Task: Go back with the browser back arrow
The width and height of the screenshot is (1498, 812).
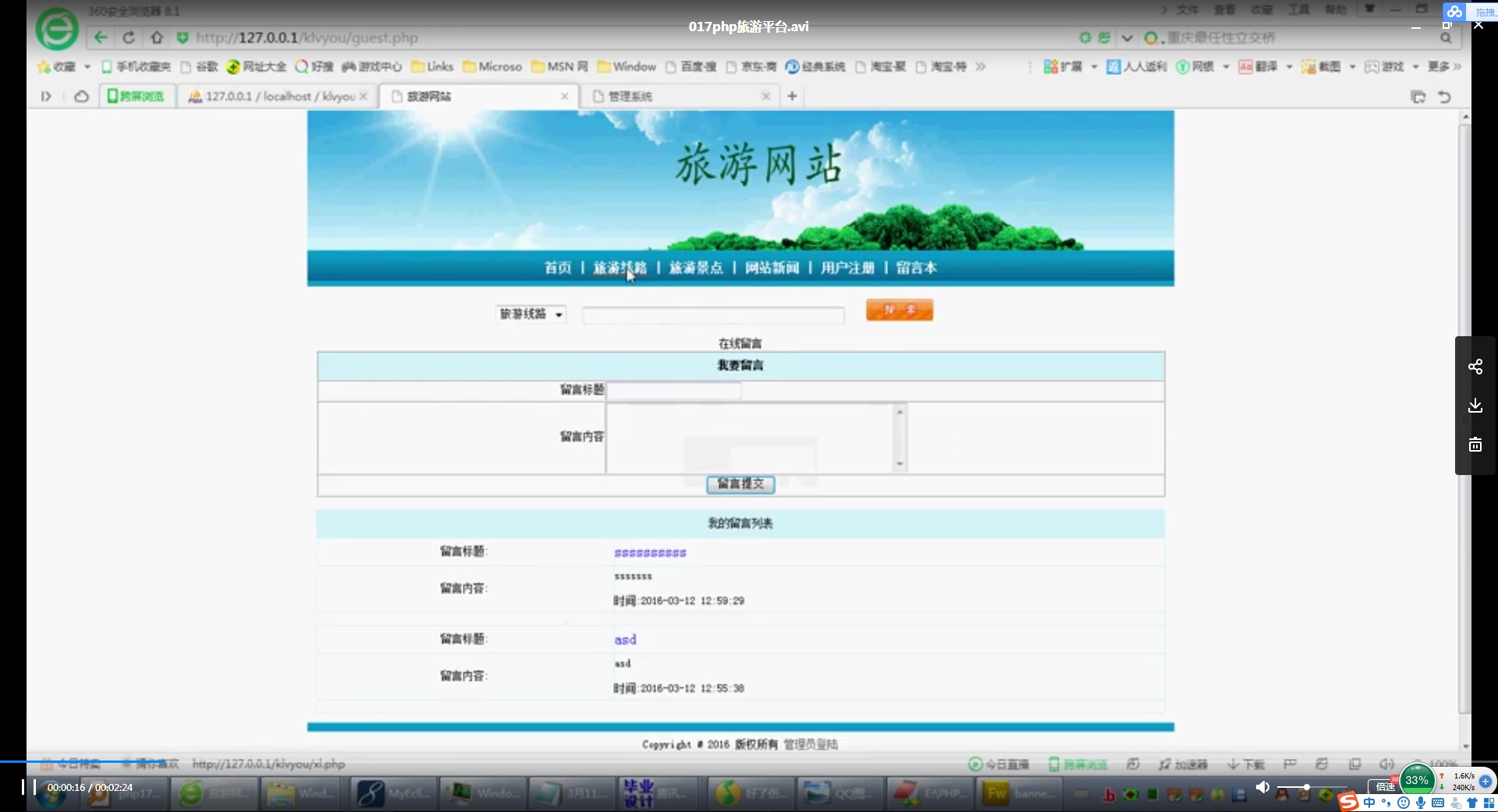Action: 101,37
